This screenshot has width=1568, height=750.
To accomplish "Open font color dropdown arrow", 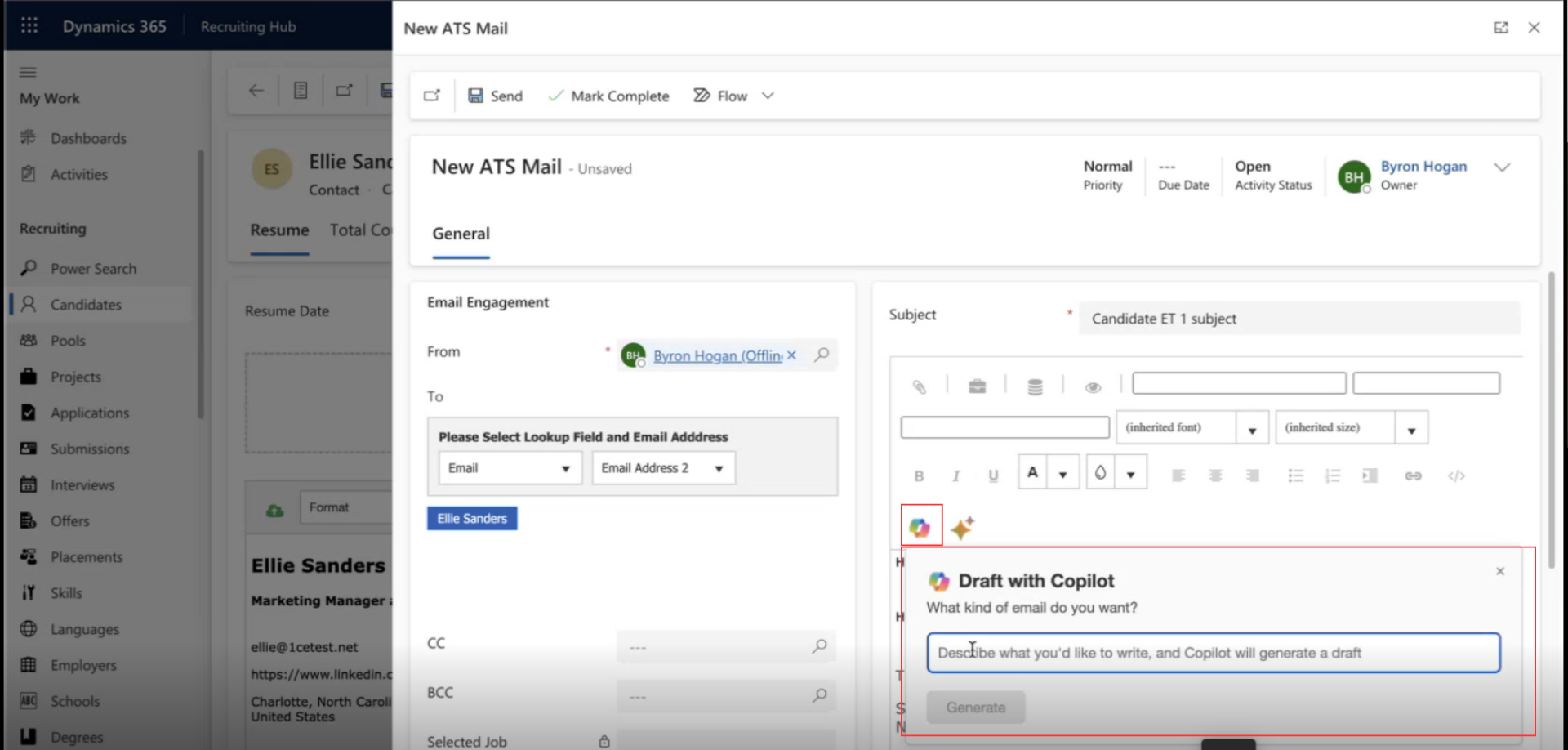I will (1063, 473).
